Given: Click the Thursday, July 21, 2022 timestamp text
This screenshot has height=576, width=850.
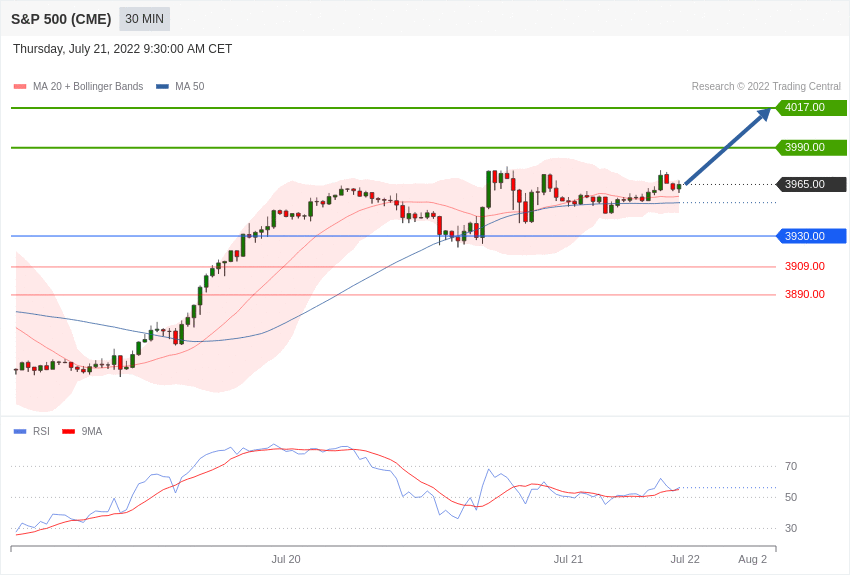Looking at the screenshot, I should coord(122,49).
